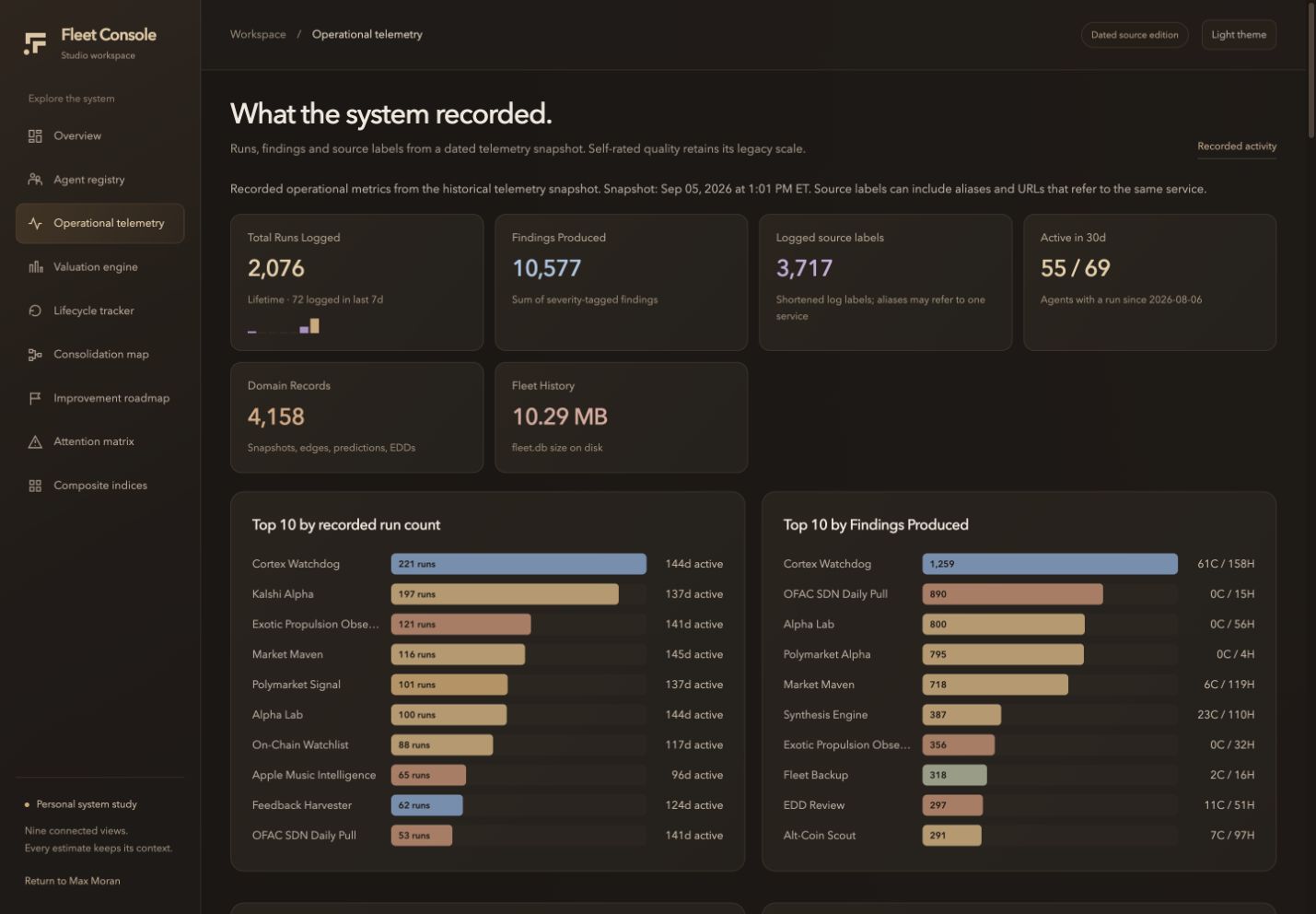Open the Valuation engine view
The width and height of the screenshot is (1316, 914).
(x=99, y=267)
